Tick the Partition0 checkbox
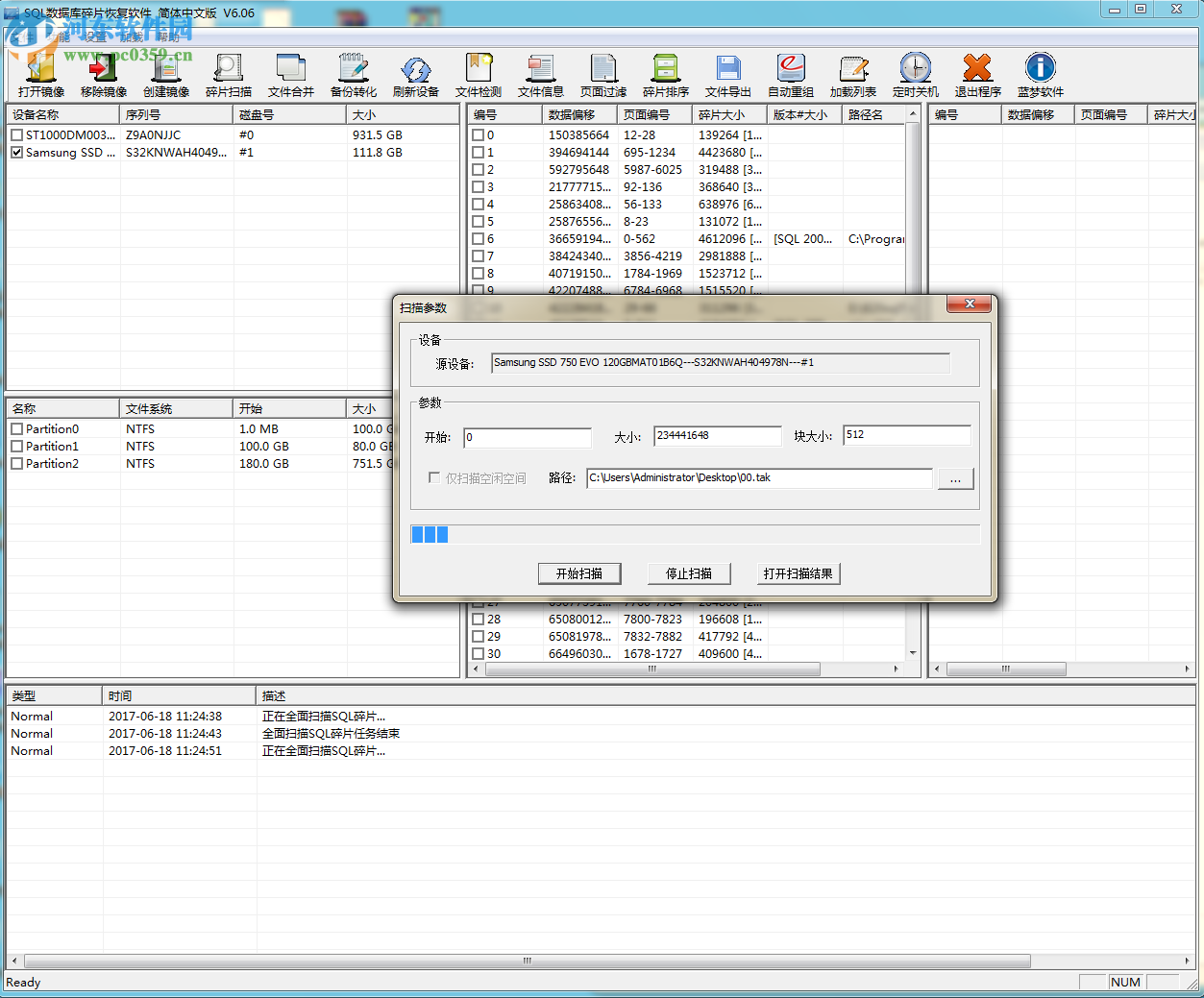The width and height of the screenshot is (1204, 998). coord(16,429)
